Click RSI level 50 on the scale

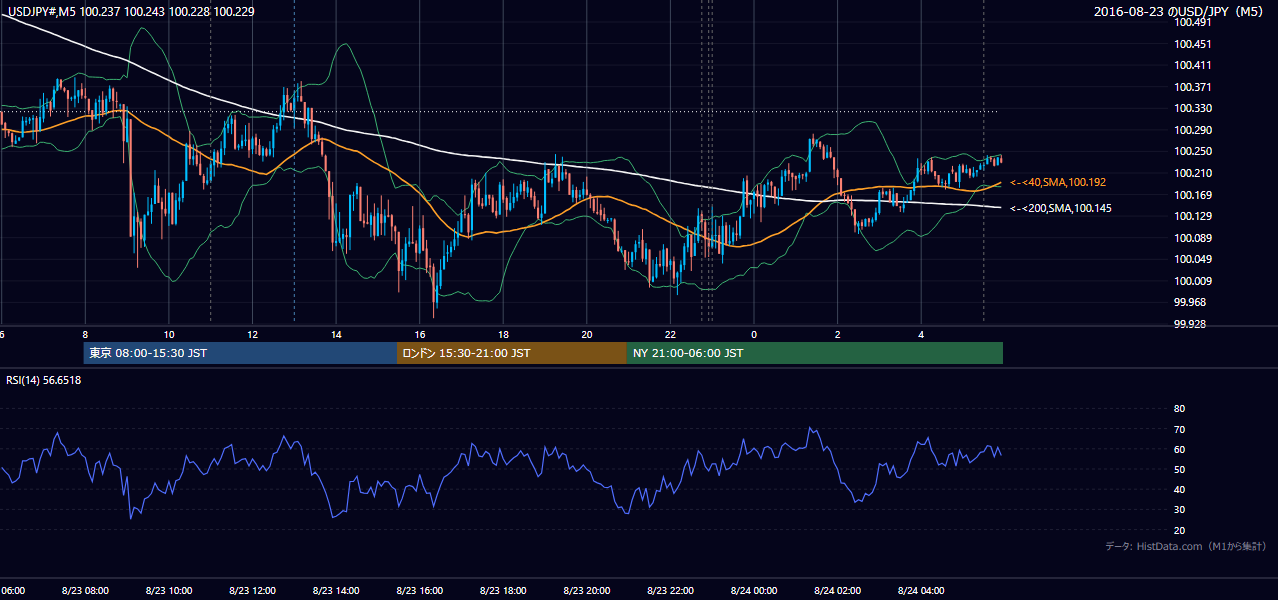pos(1179,469)
